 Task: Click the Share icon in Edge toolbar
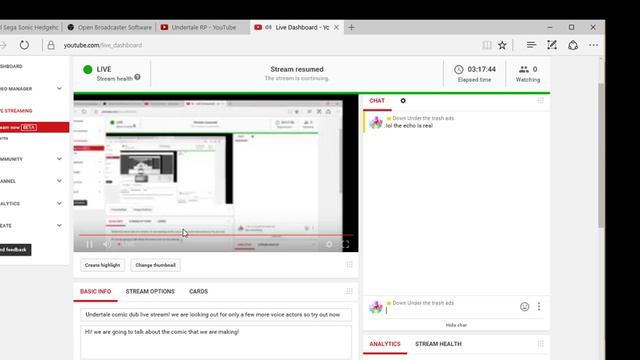(573, 45)
